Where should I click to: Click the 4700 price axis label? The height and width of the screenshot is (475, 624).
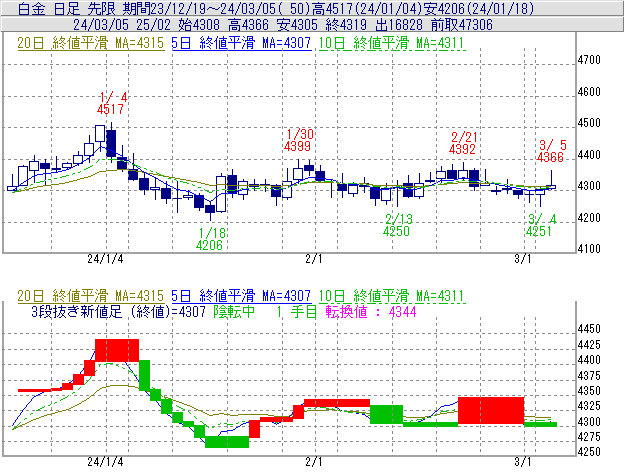pyautogui.click(x=589, y=60)
